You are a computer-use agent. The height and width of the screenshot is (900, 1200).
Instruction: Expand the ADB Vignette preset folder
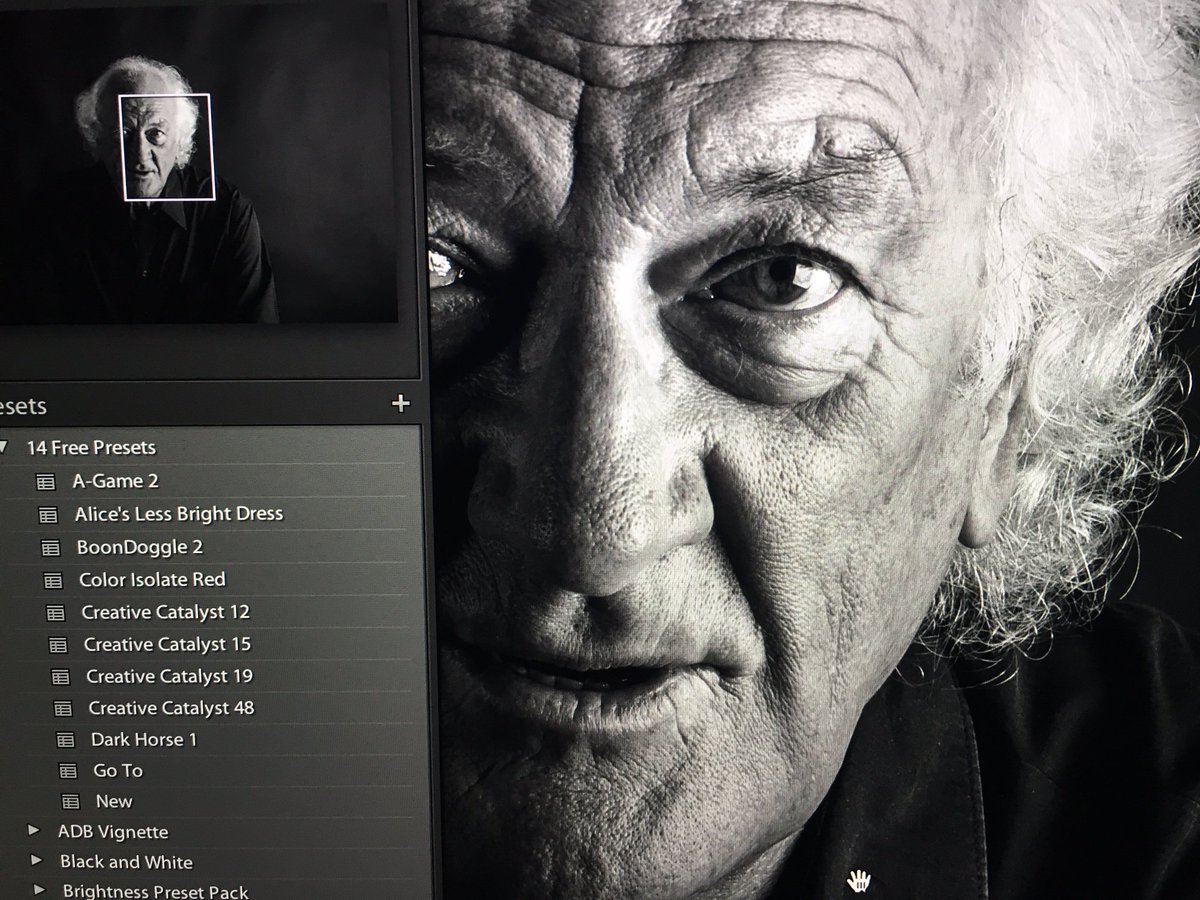click(34, 830)
